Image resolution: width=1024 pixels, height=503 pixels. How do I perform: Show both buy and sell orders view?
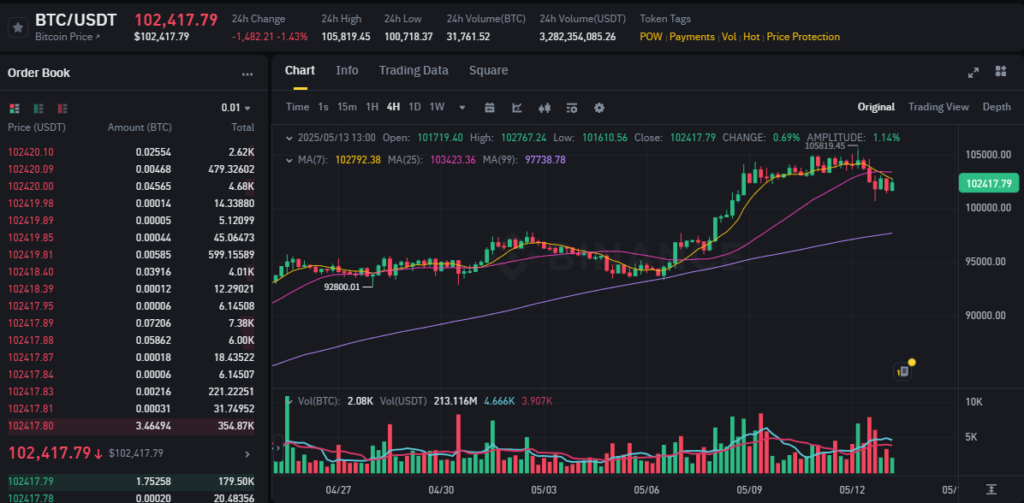tap(14, 108)
